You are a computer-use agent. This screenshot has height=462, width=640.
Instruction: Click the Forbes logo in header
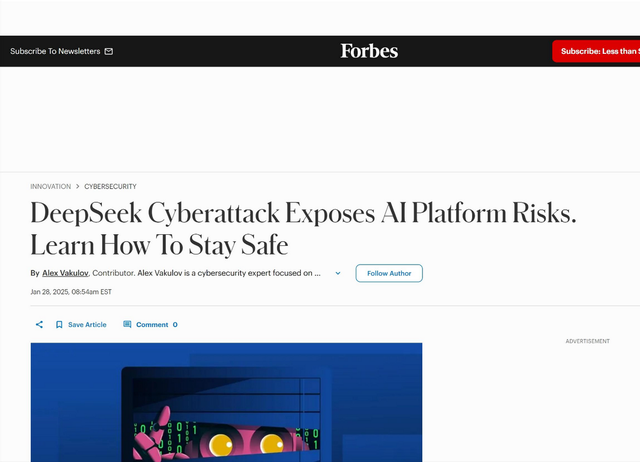pos(369,51)
